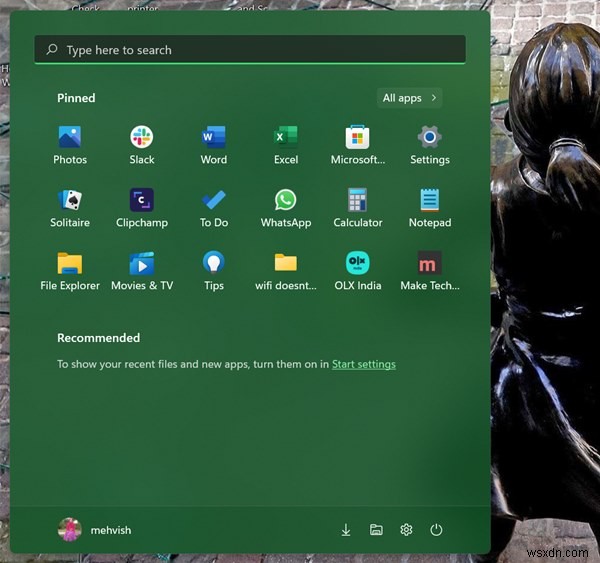The width and height of the screenshot is (600, 563).
Task: Open the Microsoft Store app
Action: 357,145
